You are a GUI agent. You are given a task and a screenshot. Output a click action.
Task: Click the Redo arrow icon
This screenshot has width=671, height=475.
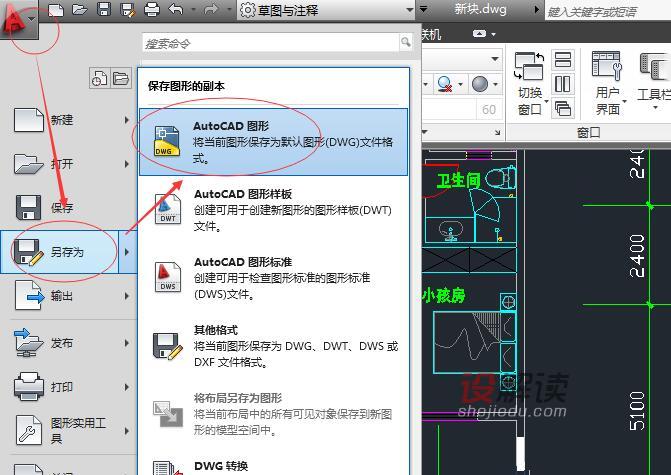pyautogui.click(x=211, y=9)
